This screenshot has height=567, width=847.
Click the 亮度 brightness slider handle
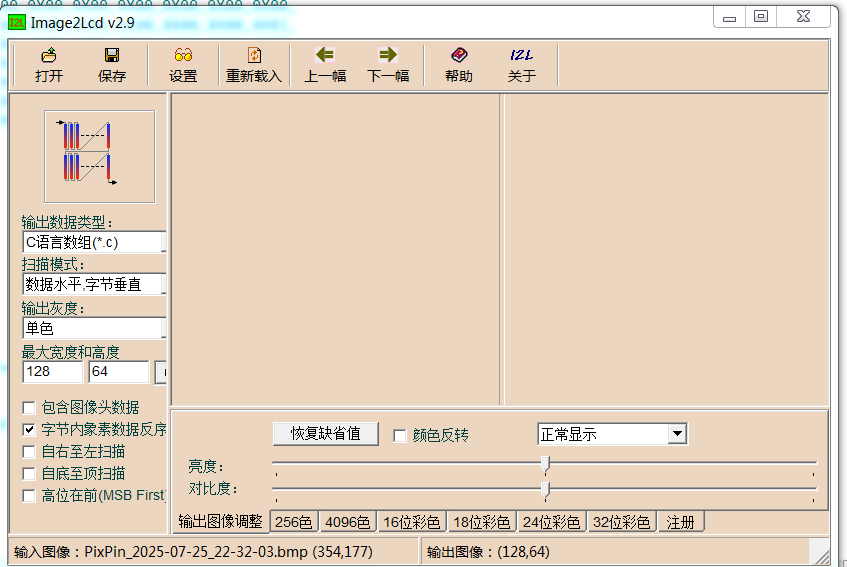point(546,464)
